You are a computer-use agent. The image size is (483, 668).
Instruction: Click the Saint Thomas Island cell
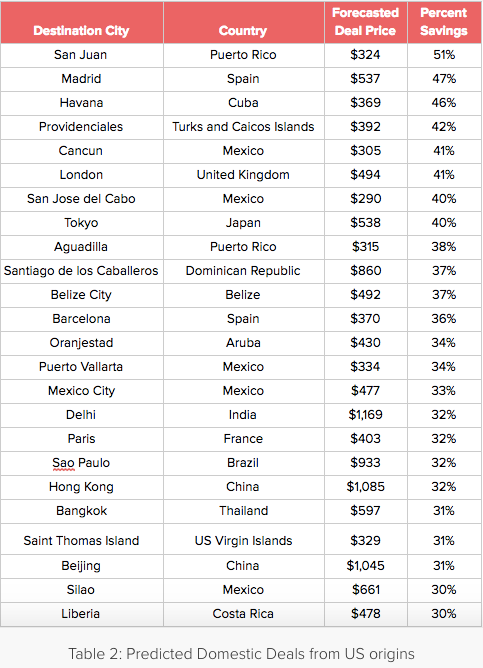(x=81, y=541)
